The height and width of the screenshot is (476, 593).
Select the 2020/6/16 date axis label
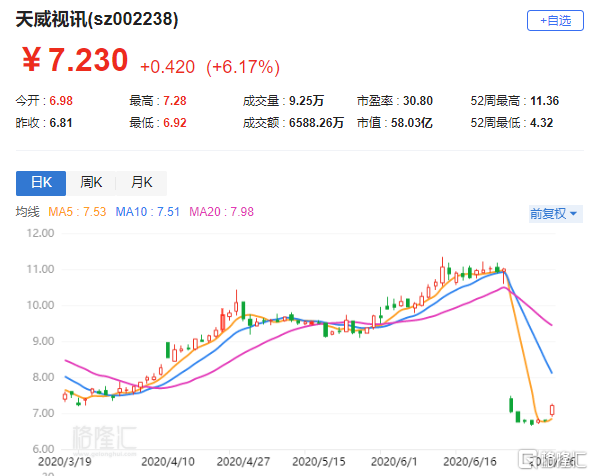click(x=470, y=462)
